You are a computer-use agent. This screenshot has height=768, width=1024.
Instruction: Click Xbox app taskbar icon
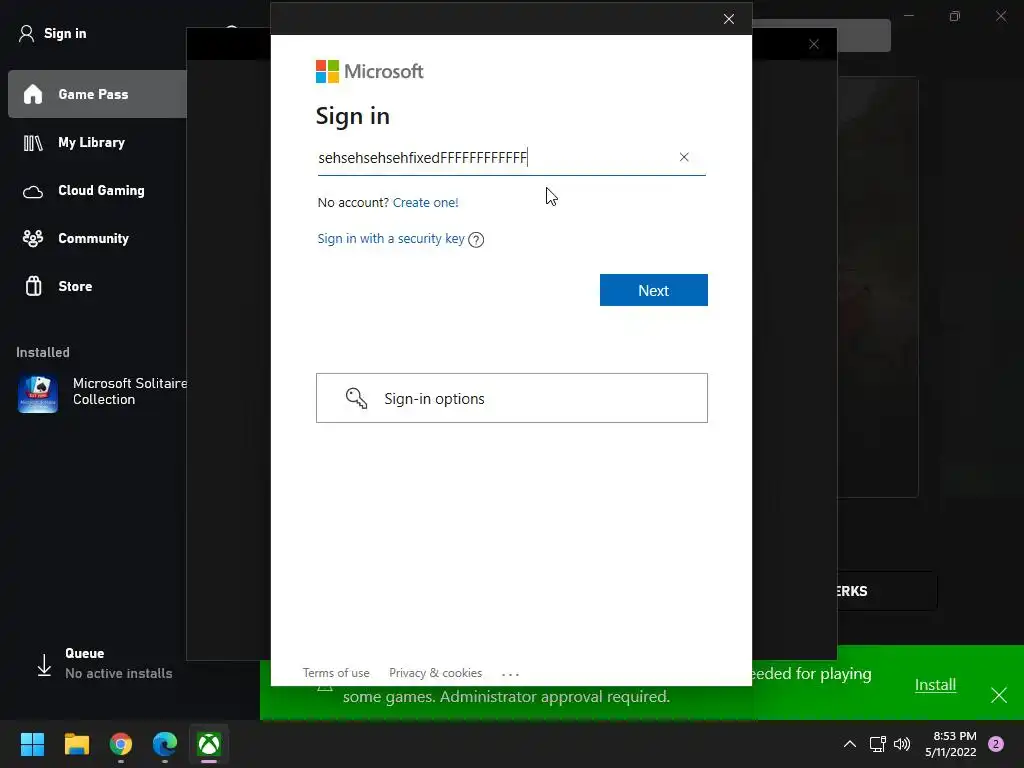(209, 744)
